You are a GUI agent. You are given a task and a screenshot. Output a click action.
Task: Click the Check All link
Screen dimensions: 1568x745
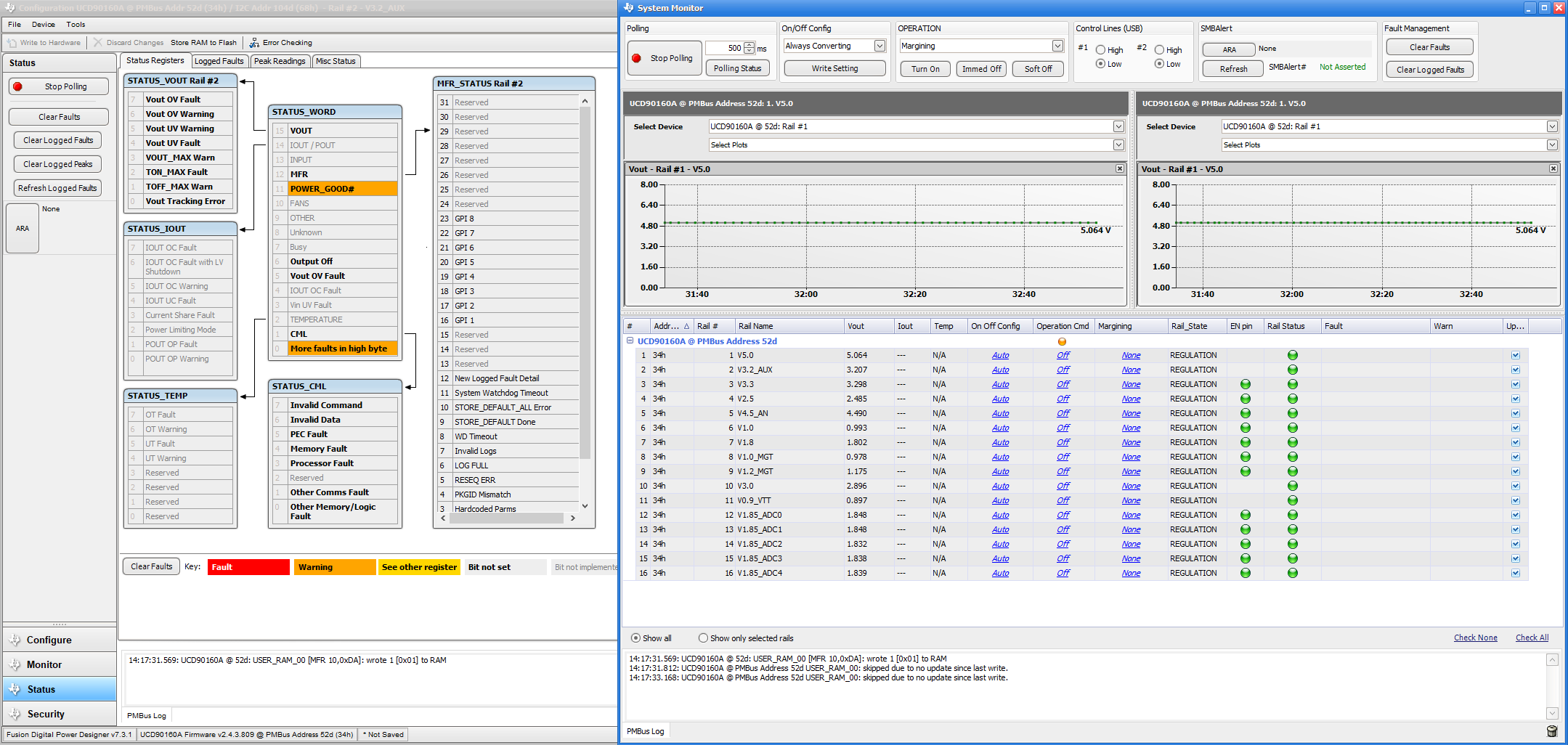(x=1532, y=638)
